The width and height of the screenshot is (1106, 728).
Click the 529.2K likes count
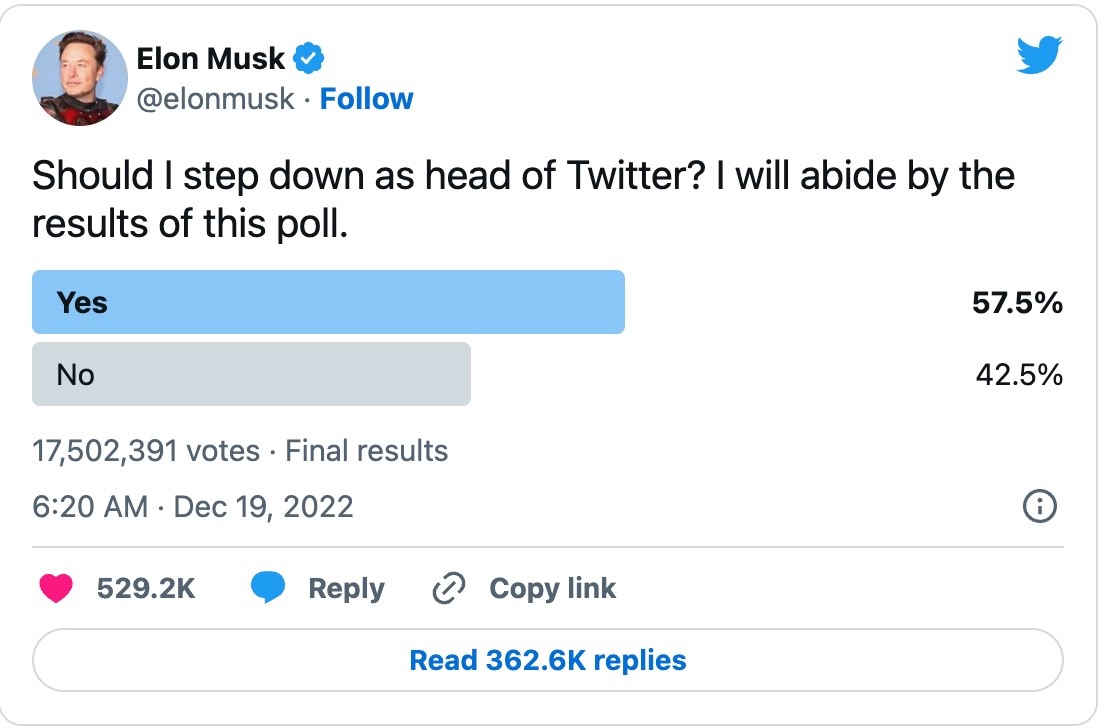(146, 588)
